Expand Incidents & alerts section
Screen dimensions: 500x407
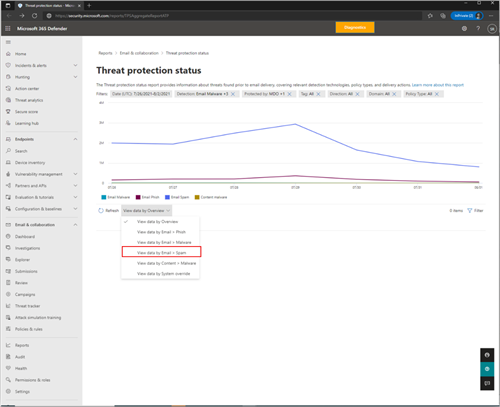point(75,65)
